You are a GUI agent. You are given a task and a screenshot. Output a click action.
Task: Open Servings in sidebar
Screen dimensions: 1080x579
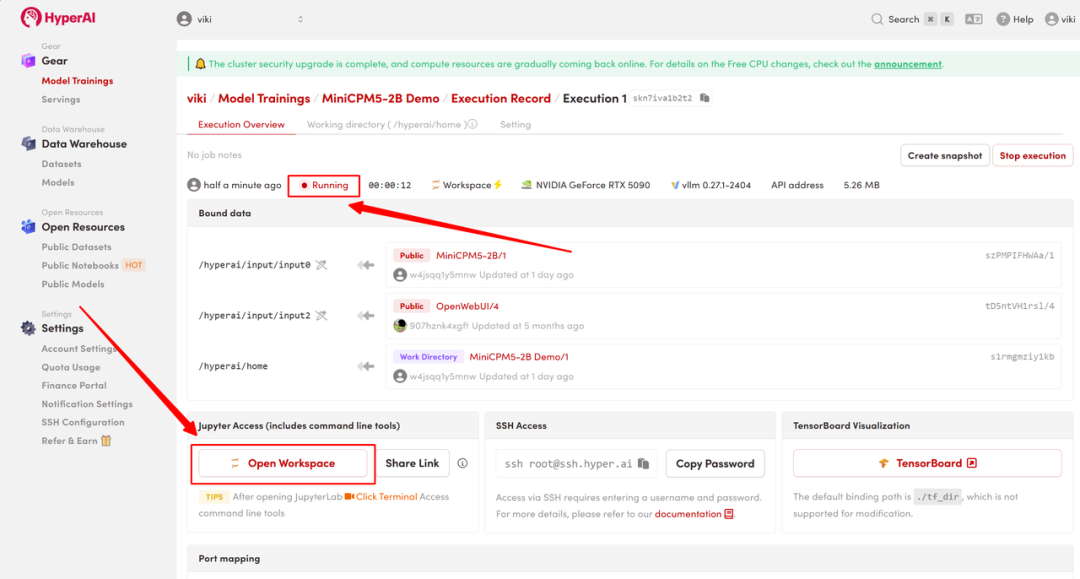[61, 99]
